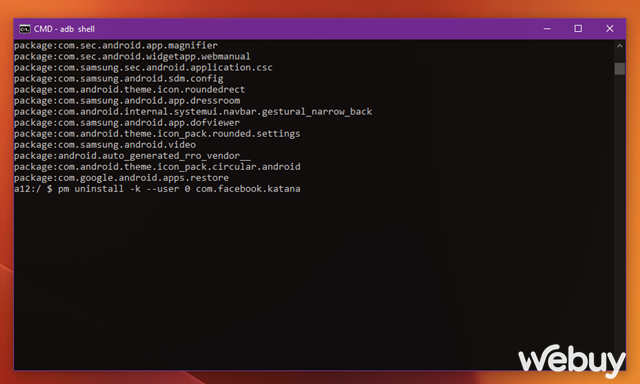
Task: Click the line package:com.samsung.android.app.dofviewer
Action: coord(127,122)
